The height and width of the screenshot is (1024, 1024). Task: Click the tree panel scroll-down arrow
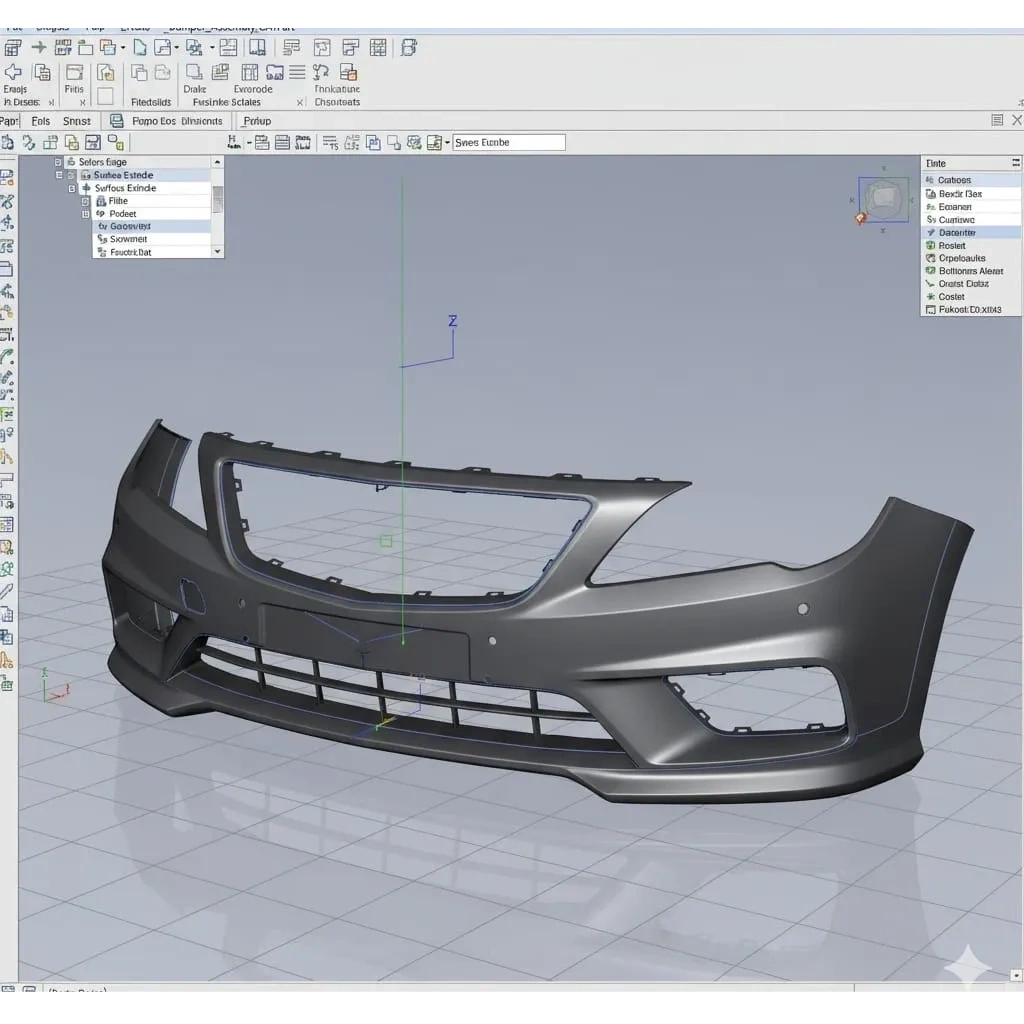(217, 251)
